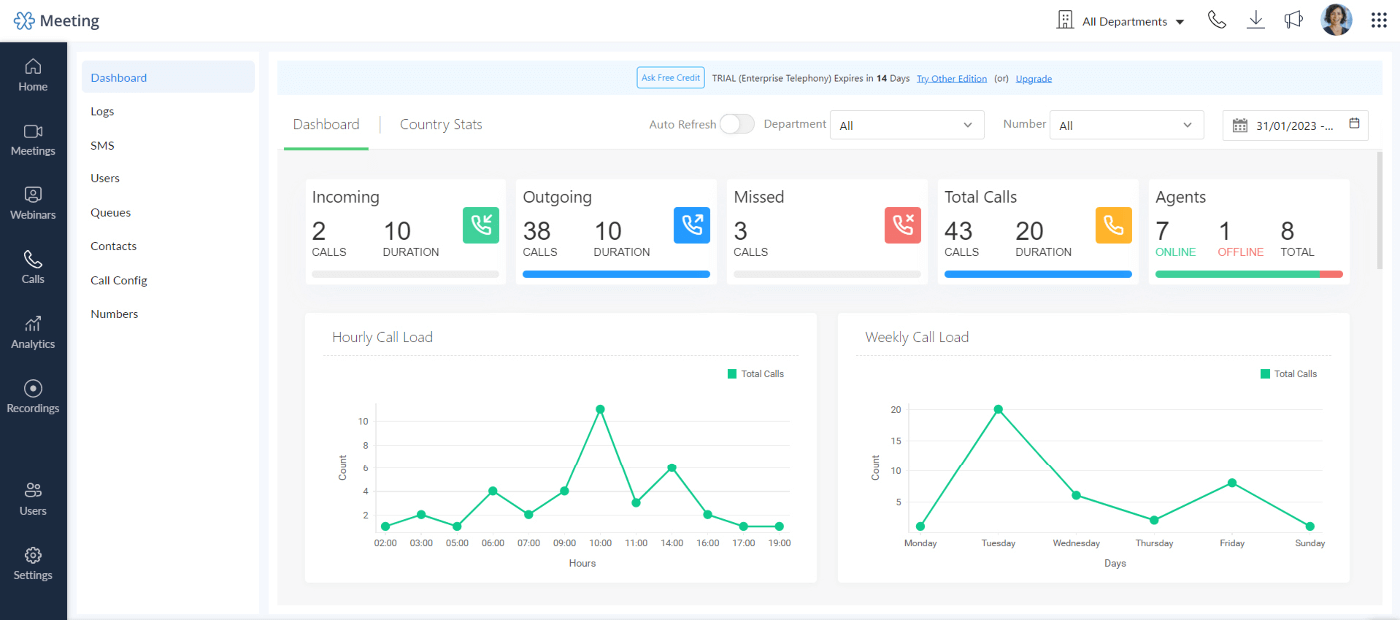Open the Department dropdown
Image resolution: width=1400 pixels, height=620 pixels.
906,124
